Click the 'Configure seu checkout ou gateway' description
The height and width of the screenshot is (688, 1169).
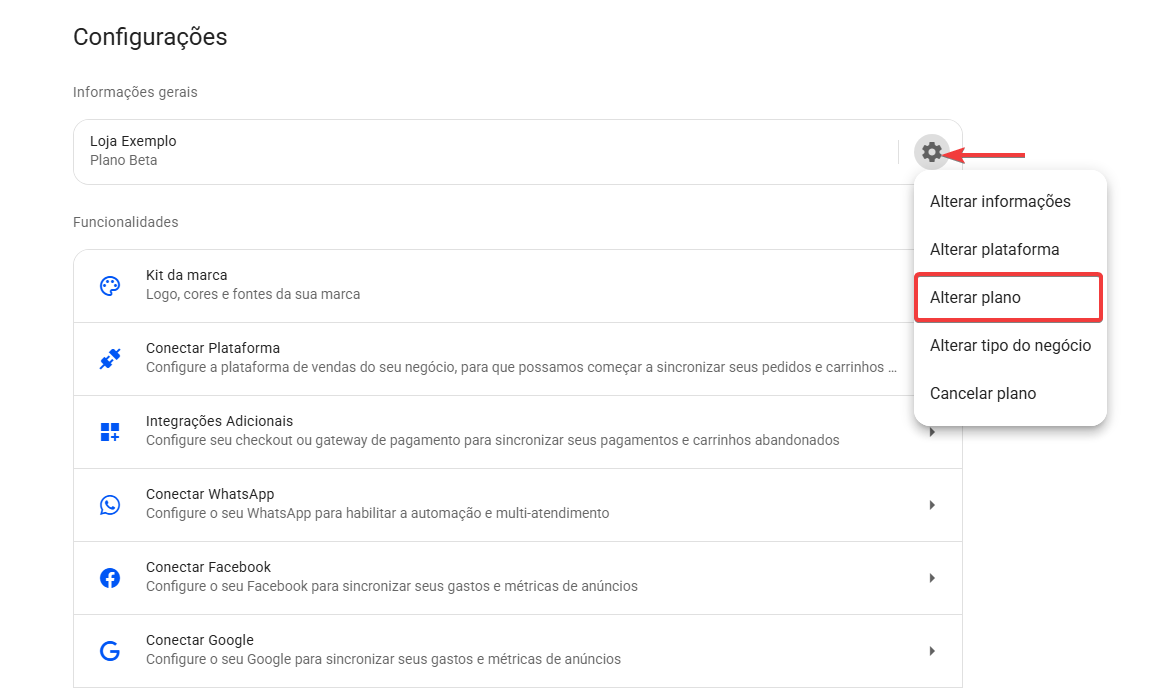pos(492,441)
